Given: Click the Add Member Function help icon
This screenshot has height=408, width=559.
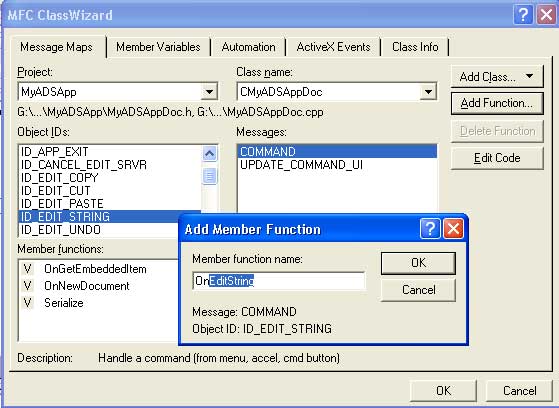Looking at the screenshot, I should coord(430,229).
